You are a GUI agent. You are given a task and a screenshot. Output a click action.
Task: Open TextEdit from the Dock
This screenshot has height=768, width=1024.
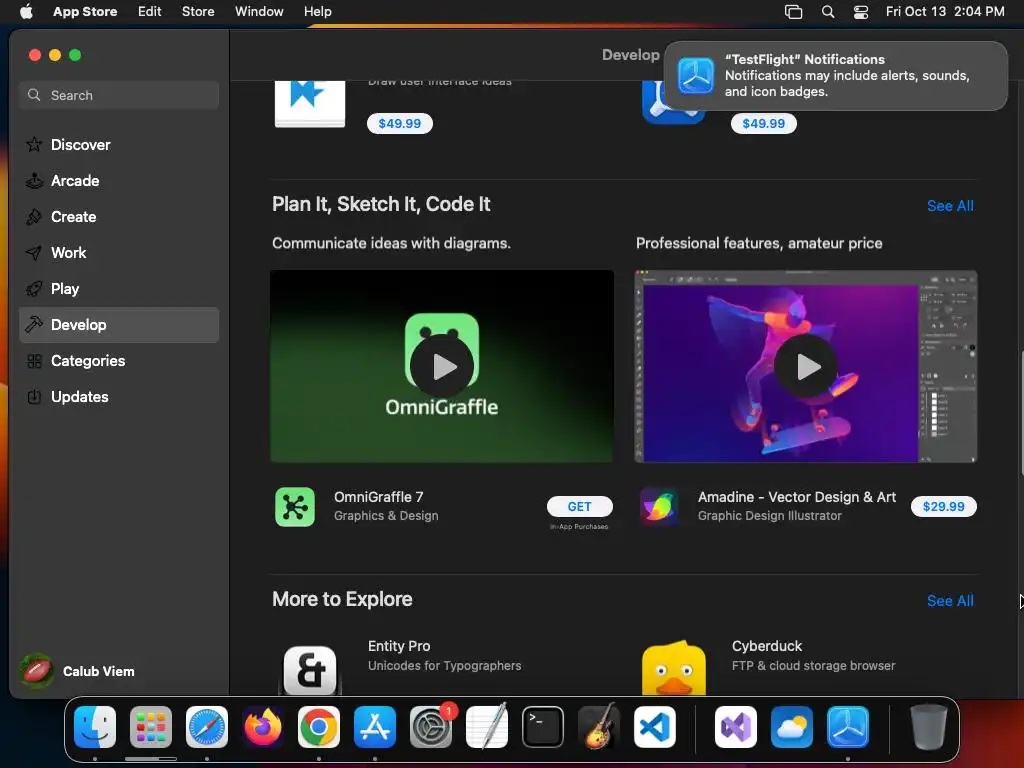487,727
